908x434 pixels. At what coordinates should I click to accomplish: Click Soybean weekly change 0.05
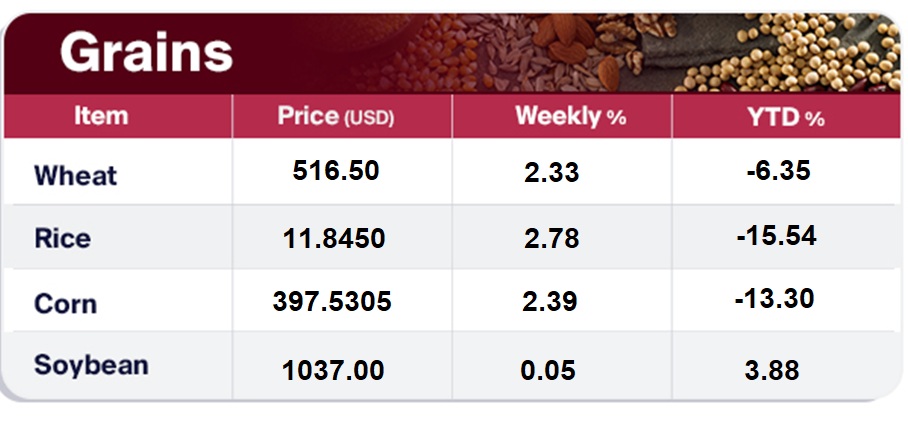point(548,371)
